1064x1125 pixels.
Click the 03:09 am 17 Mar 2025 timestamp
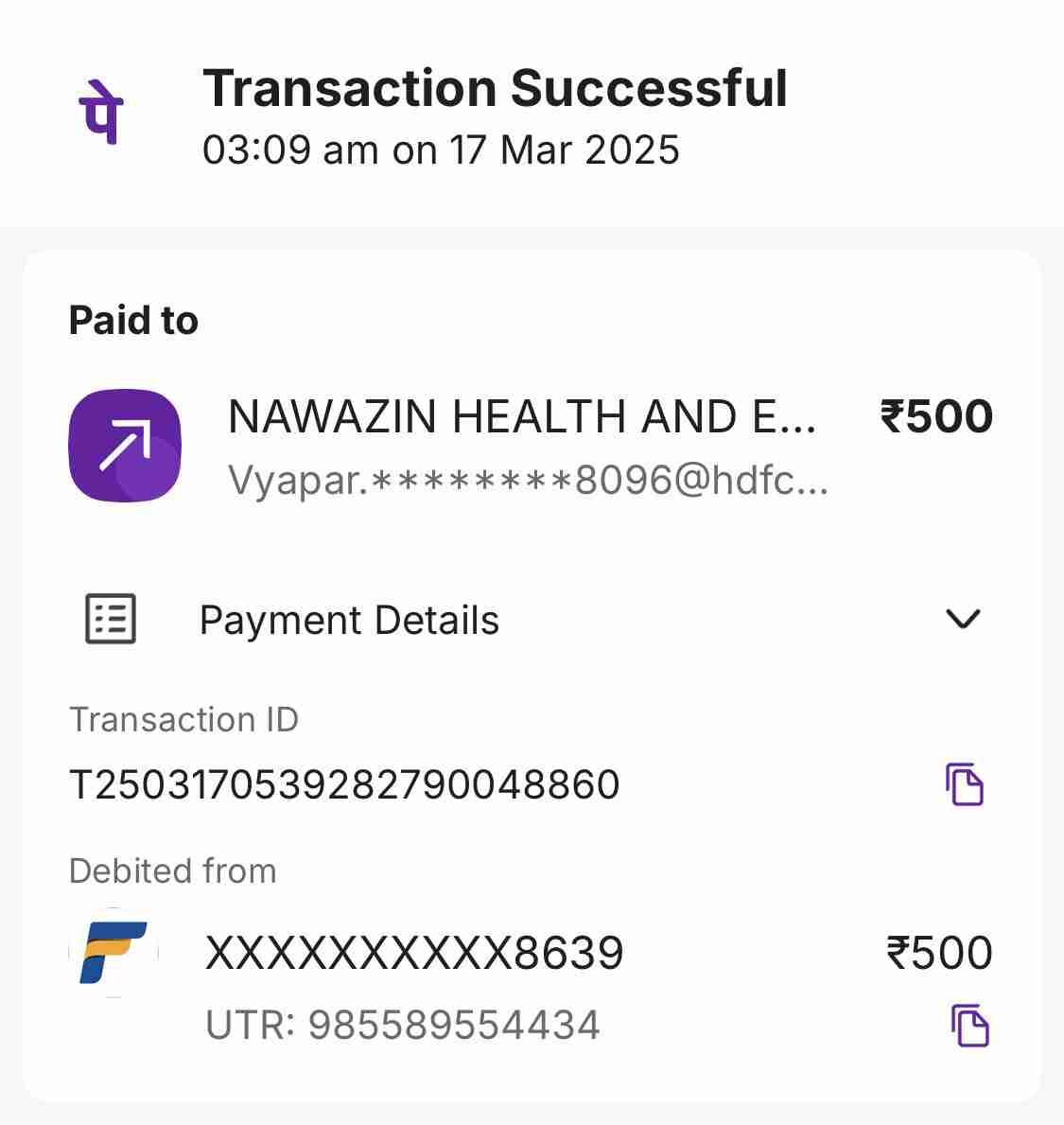click(441, 150)
